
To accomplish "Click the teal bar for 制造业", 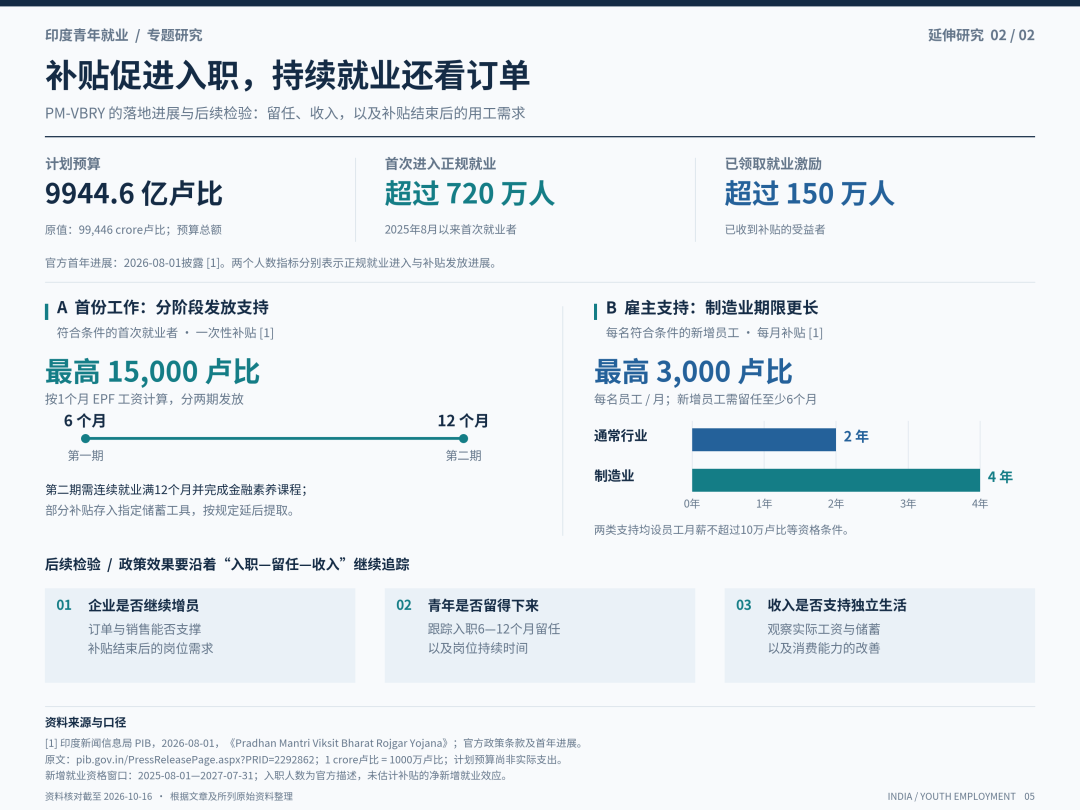I will 836,480.
